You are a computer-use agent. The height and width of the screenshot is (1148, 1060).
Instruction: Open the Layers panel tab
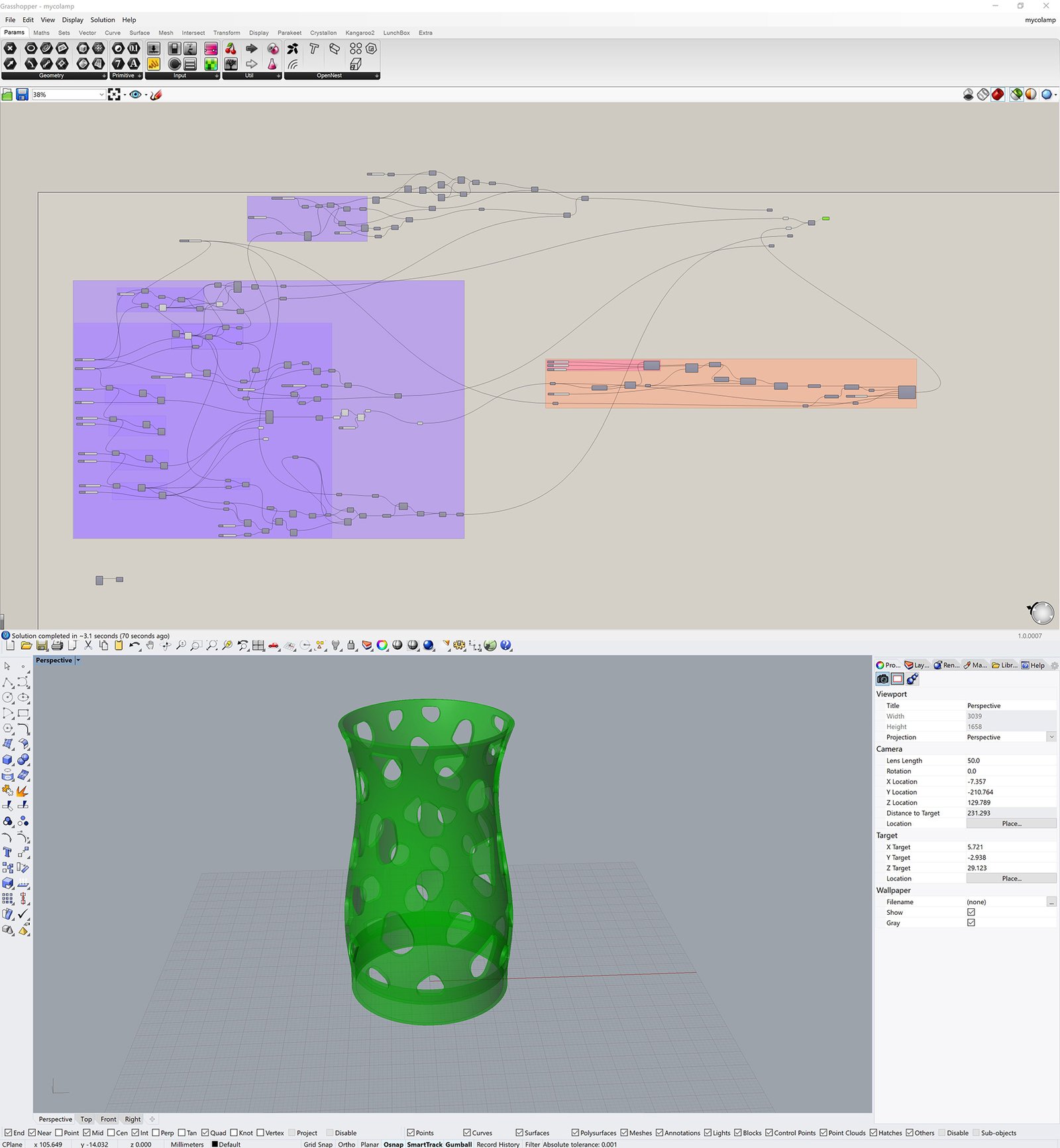pyautogui.click(x=918, y=665)
